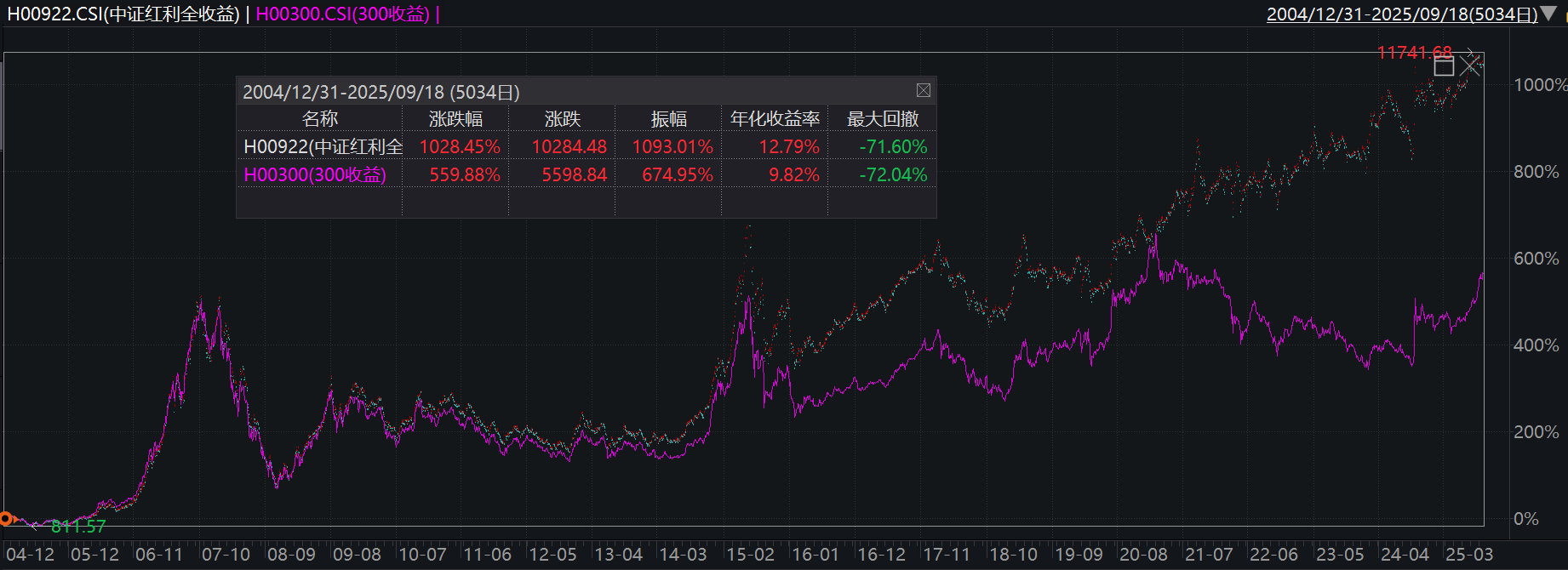This screenshot has width=1568, height=570.
Task: Select the magenta H00300.CSI legend label
Action: [342, 14]
